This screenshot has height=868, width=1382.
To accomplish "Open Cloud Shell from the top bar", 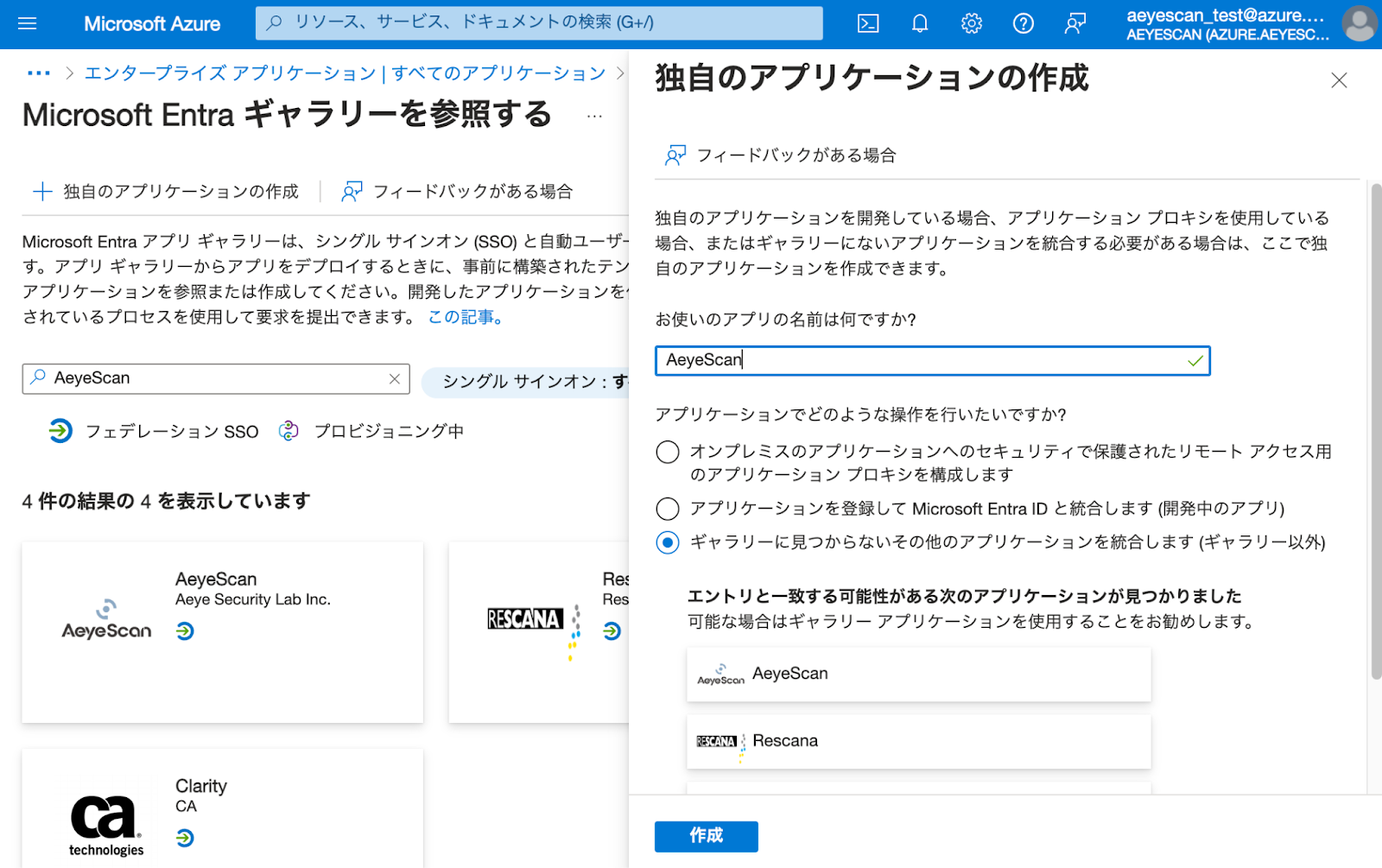I will pyautogui.click(x=868, y=23).
